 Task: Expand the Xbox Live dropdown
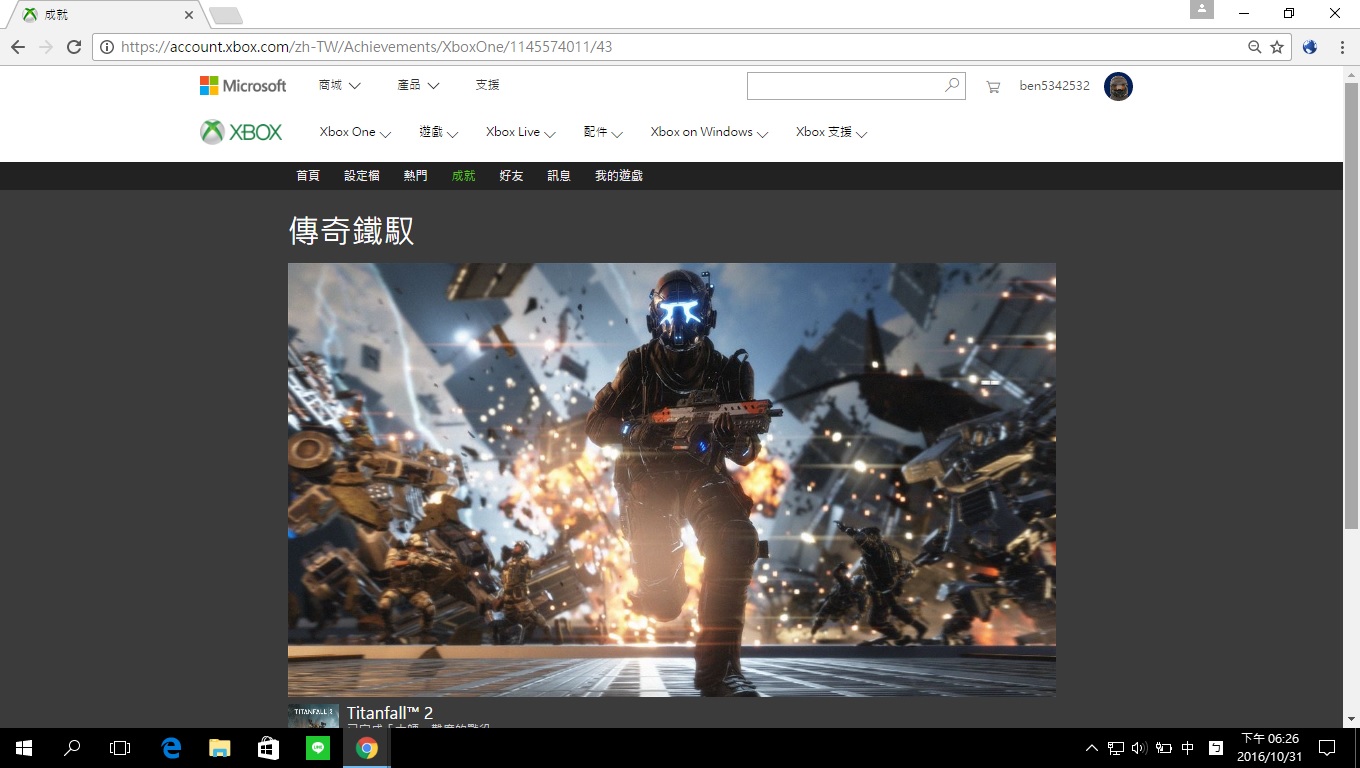(520, 132)
